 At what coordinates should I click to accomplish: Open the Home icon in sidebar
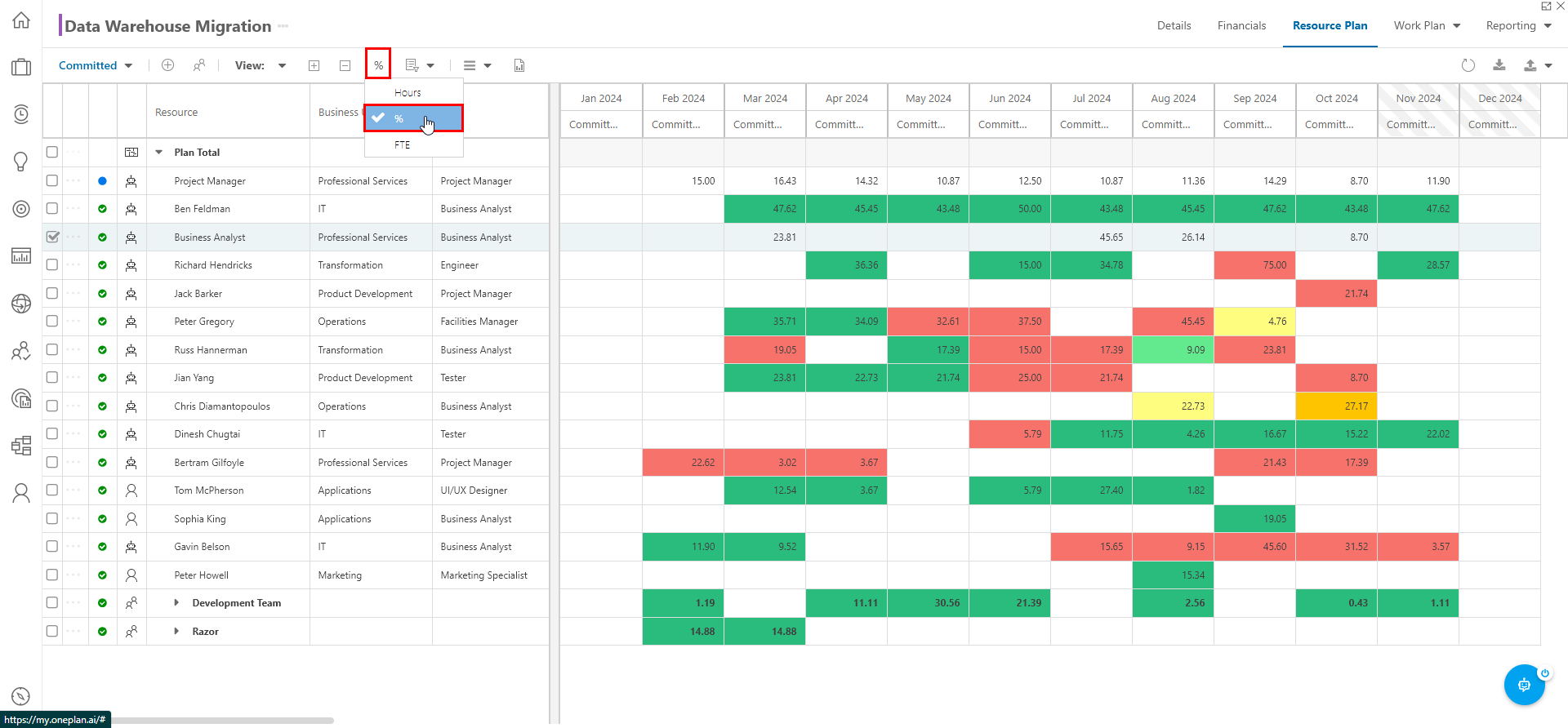point(21,20)
